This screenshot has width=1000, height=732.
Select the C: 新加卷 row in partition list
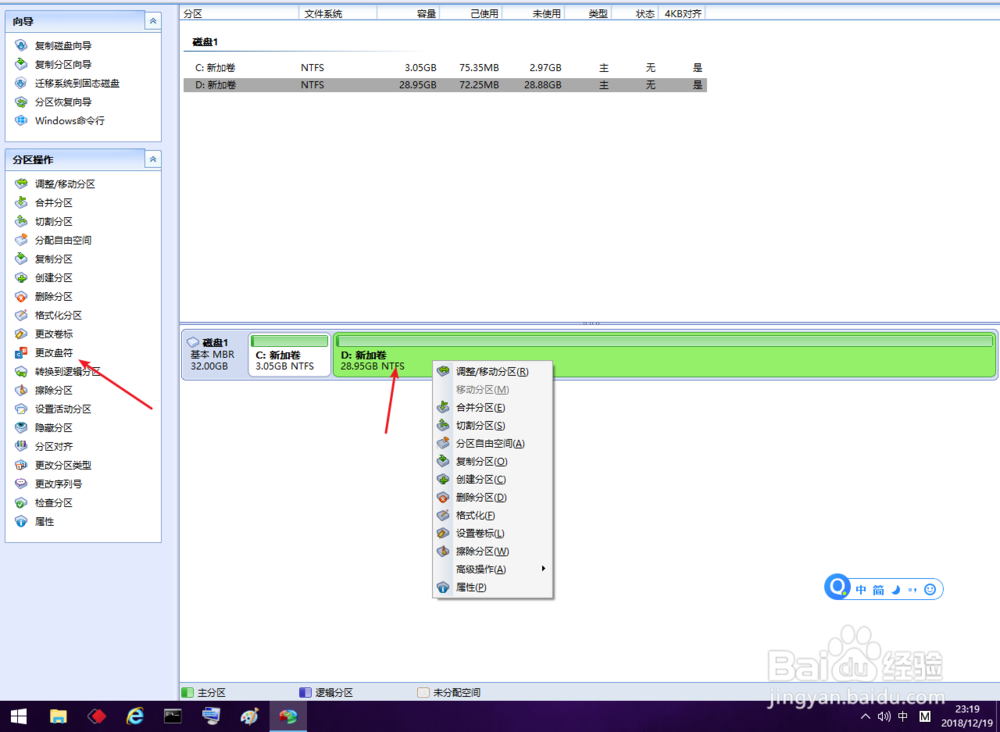(x=445, y=68)
